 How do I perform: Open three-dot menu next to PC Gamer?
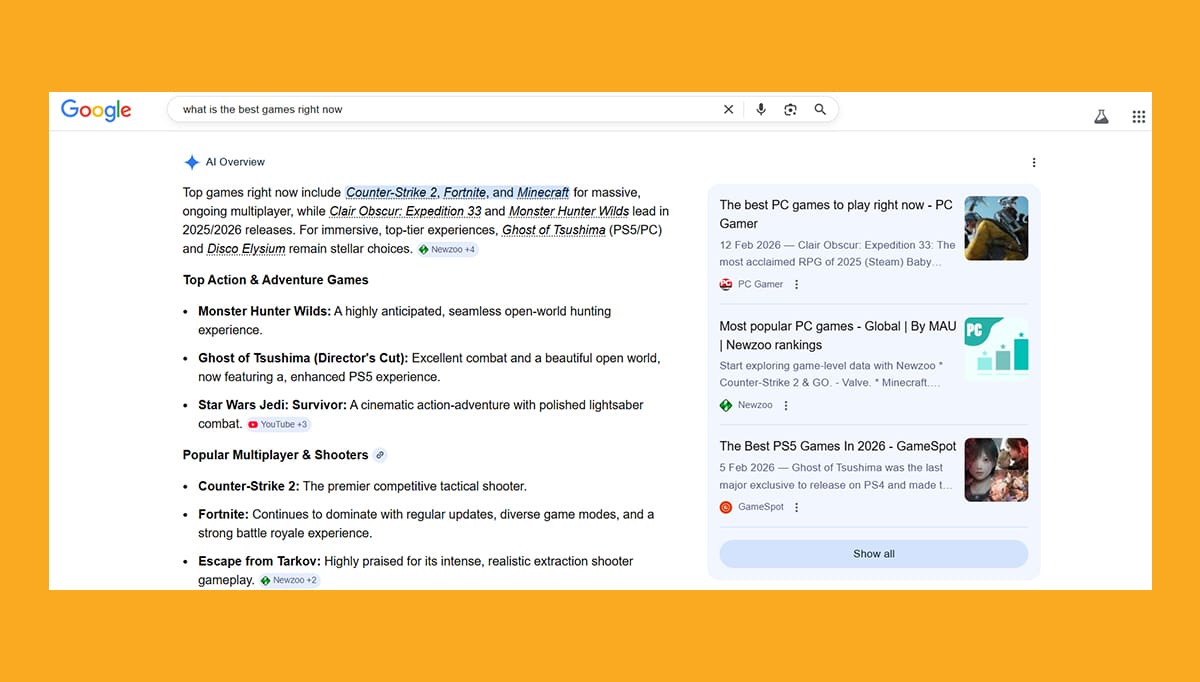click(x=796, y=284)
